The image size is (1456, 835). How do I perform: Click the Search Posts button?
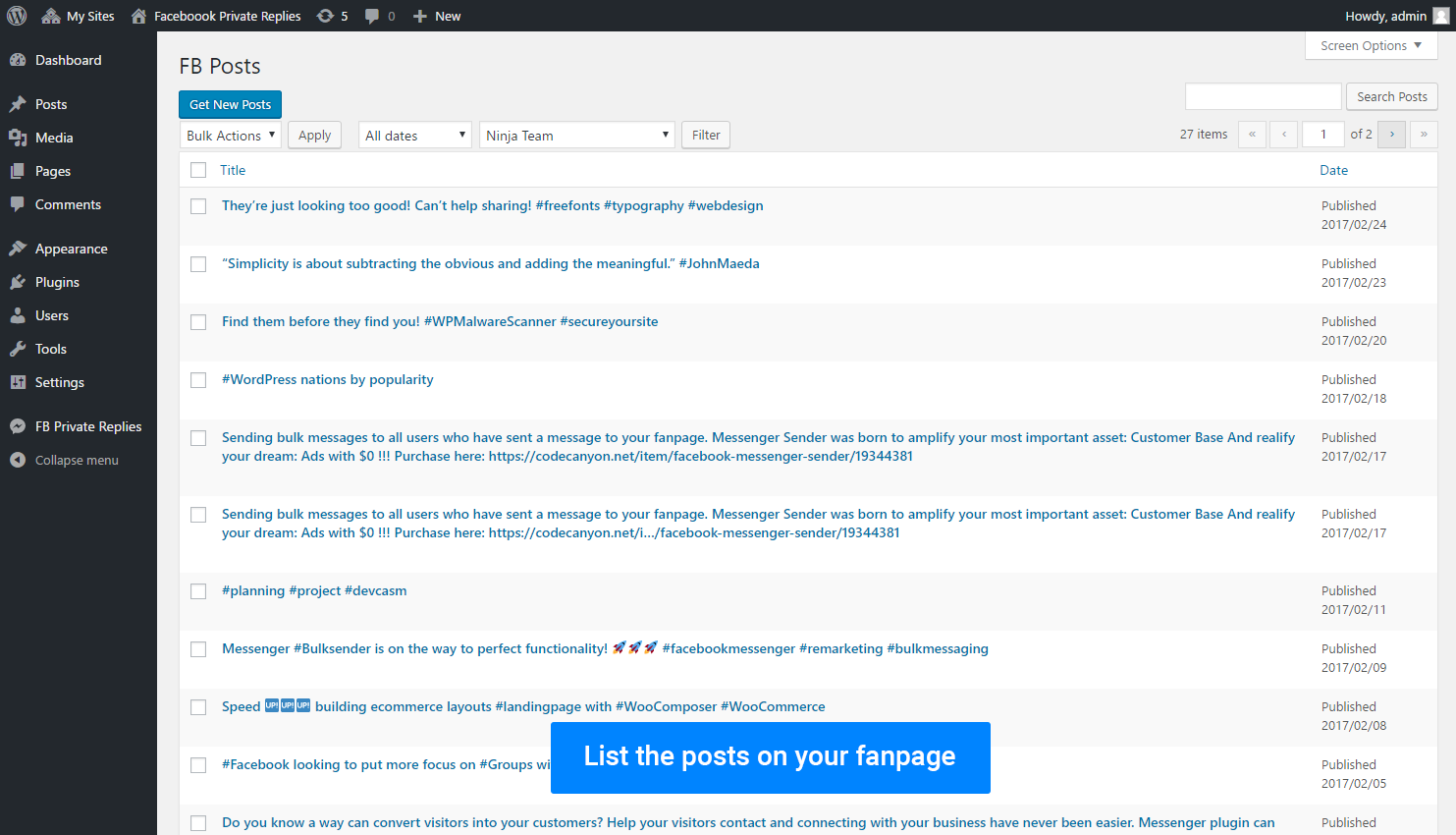tap(1392, 96)
